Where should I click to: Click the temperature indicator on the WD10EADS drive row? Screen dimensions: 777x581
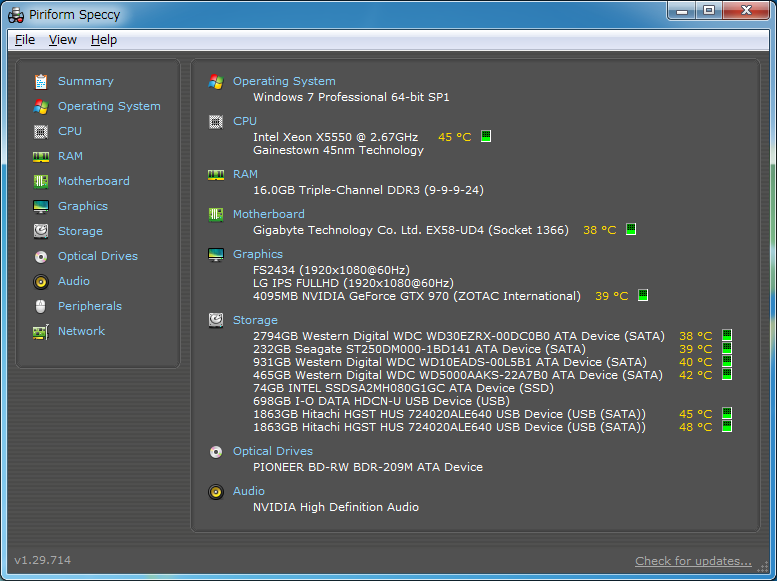pyautogui.click(x=727, y=361)
